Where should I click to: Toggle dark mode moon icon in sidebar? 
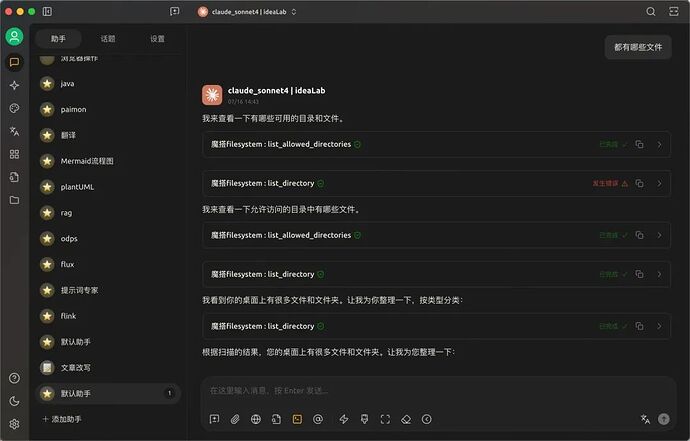(14, 401)
